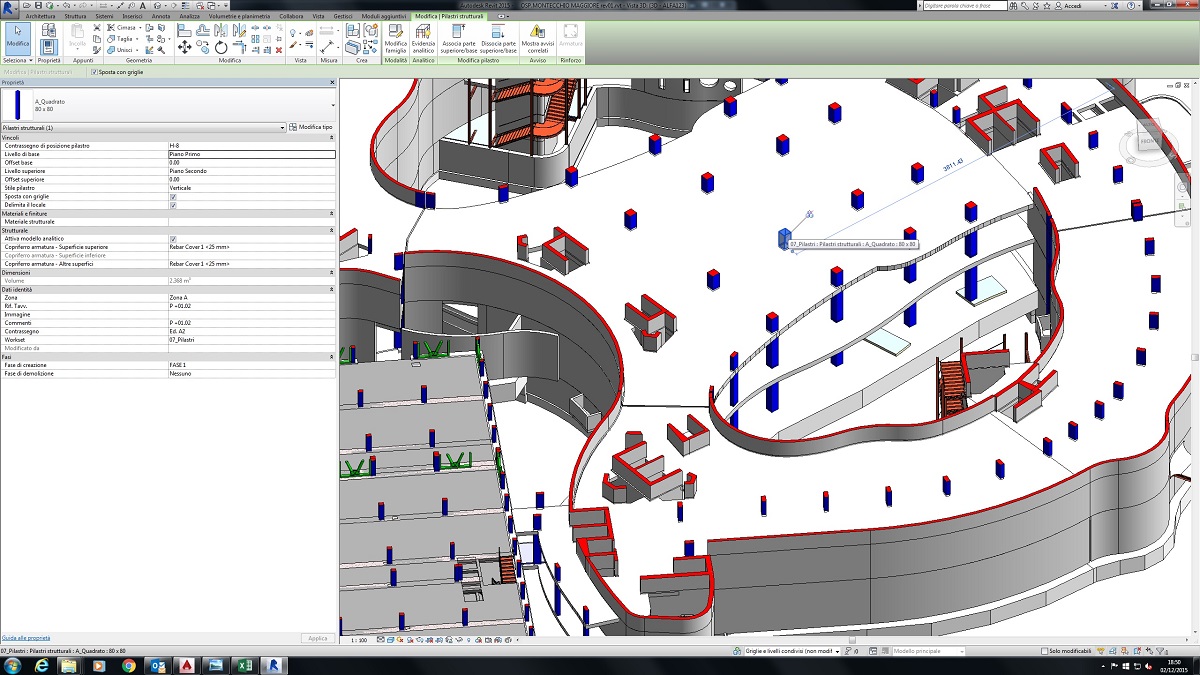The width and height of the screenshot is (1200, 675).
Task: Open the Pilastri strutturali filter dropdown
Action: coord(282,128)
